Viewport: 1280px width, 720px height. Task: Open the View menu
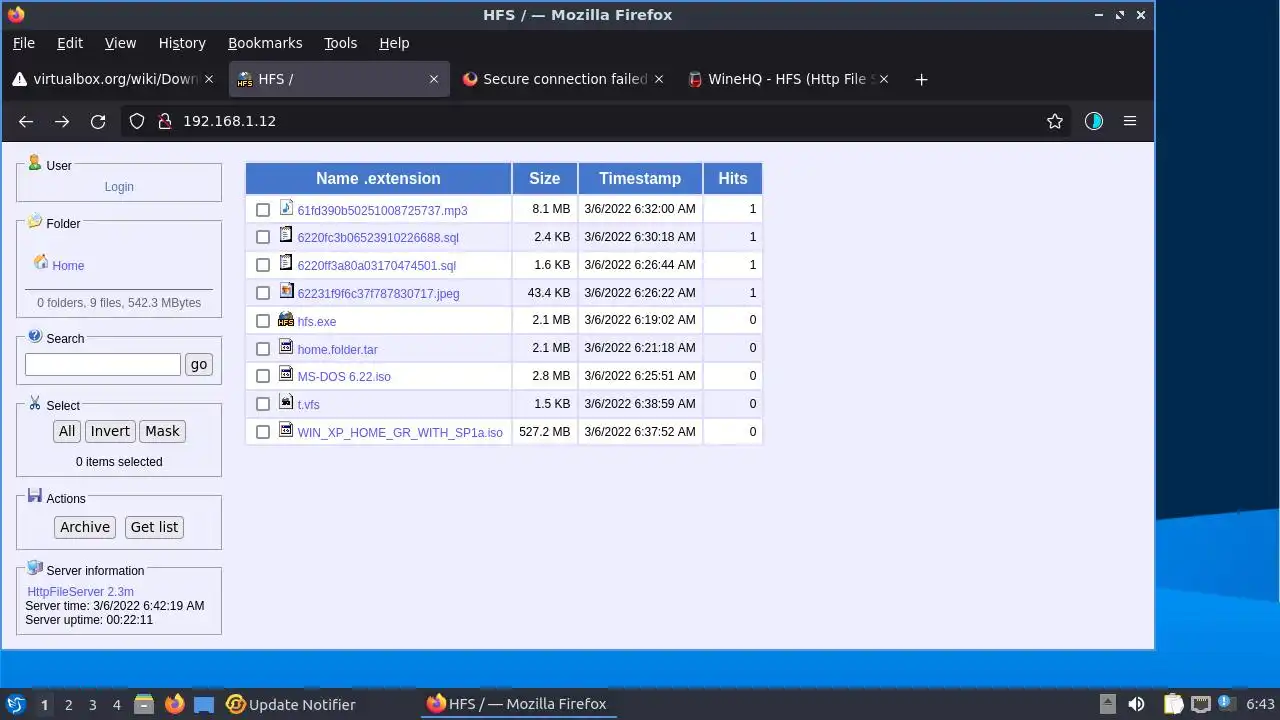[120, 43]
